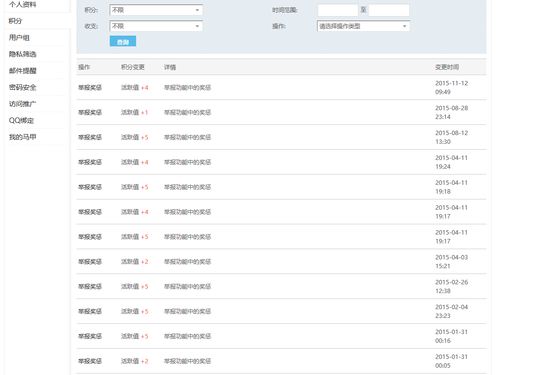Open the 访问推广 sidebar entry

point(22,104)
